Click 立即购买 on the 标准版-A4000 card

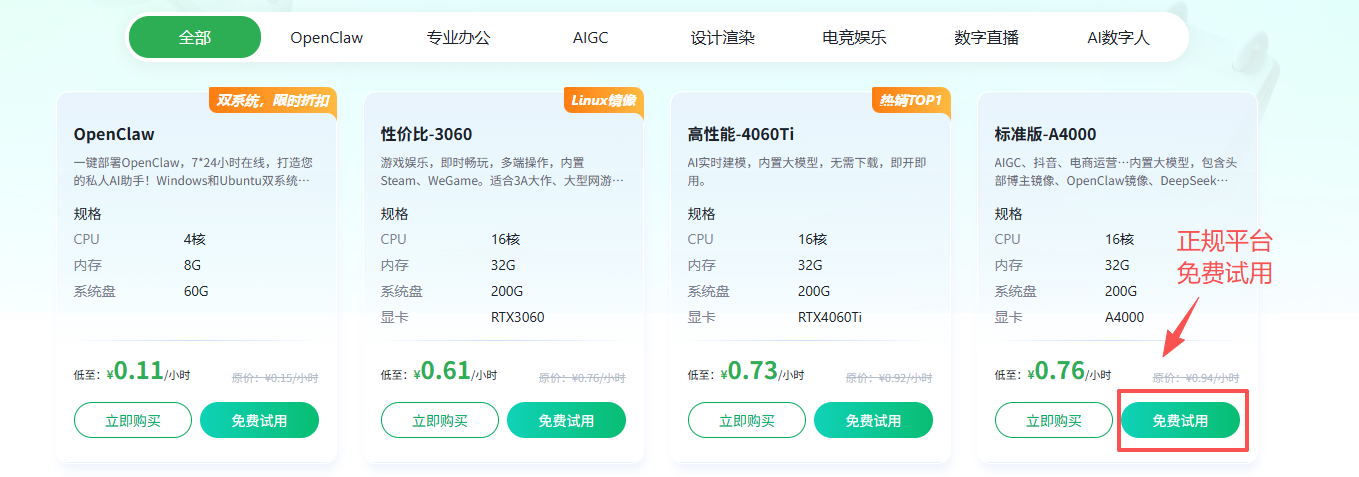coord(1054,420)
